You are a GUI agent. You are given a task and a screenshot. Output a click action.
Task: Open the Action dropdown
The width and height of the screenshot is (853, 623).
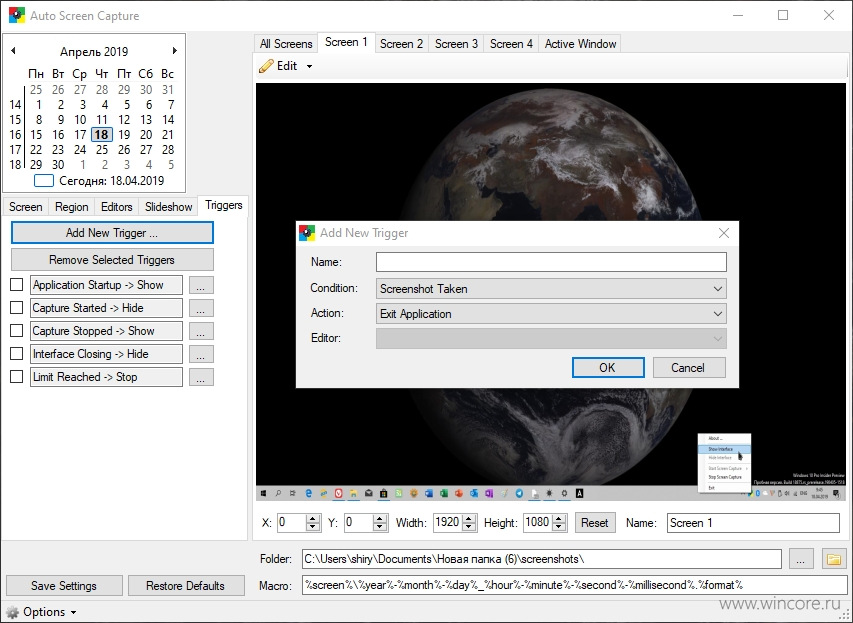(x=551, y=314)
